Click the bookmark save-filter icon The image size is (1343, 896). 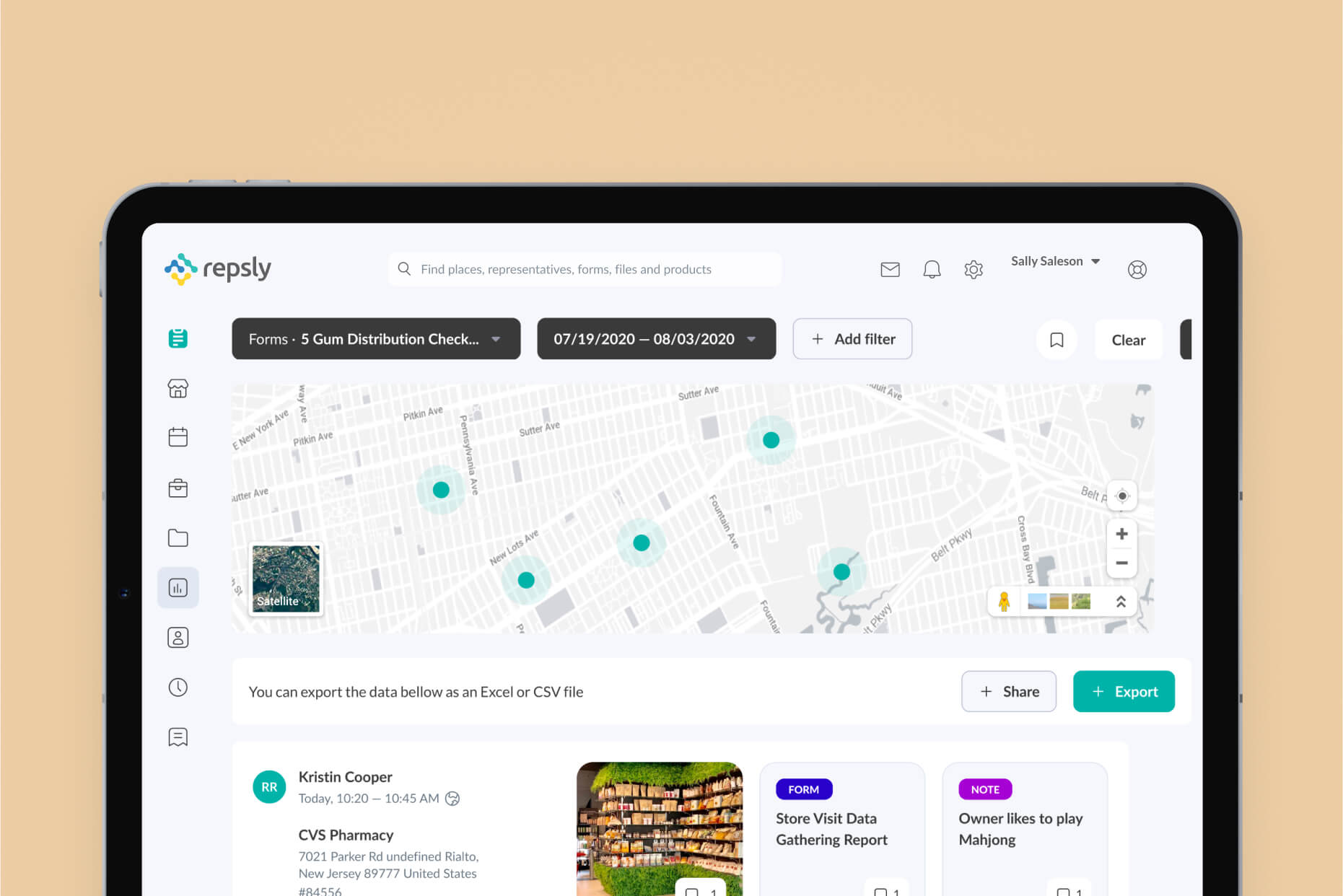click(1057, 340)
